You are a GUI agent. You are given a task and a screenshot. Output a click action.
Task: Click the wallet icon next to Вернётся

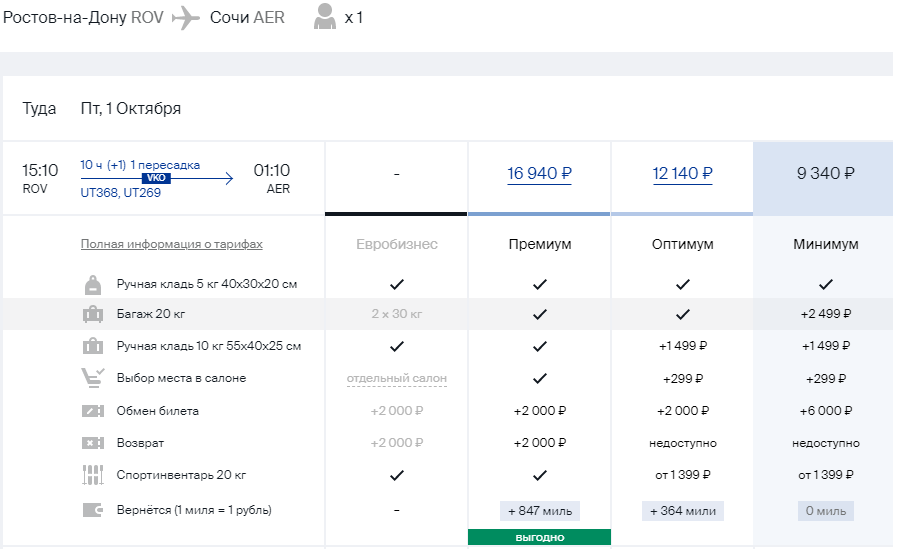pyautogui.click(x=93, y=510)
